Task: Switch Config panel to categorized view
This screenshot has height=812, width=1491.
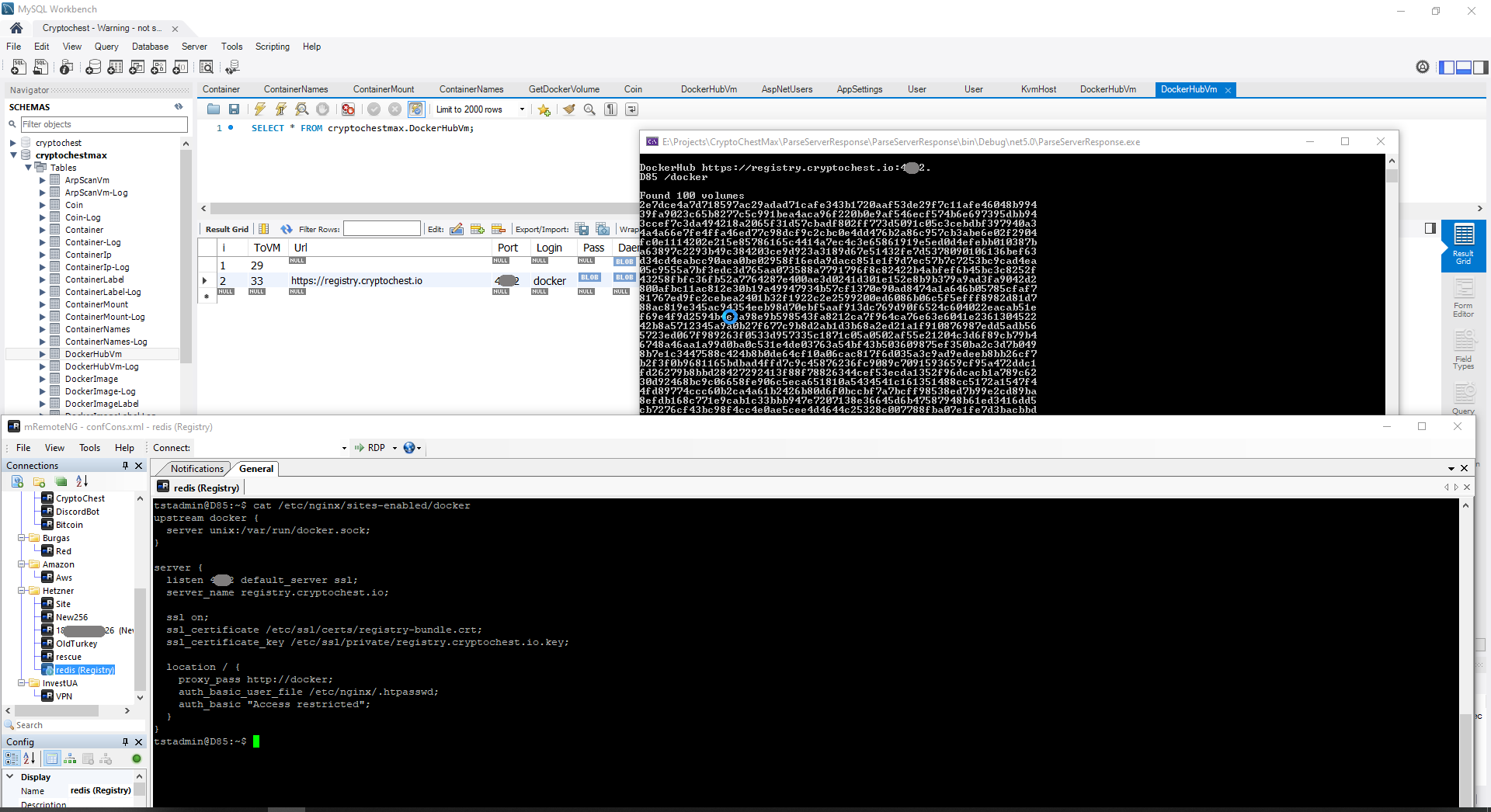Action: pyautogui.click(x=12, y=758)
